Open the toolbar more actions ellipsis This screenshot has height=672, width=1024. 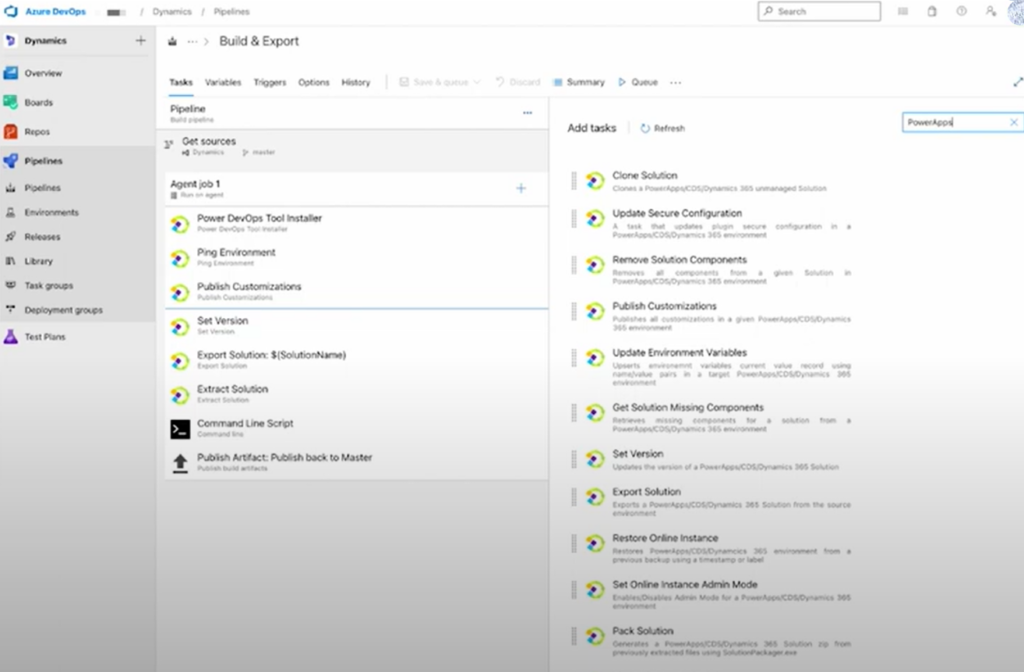pyautogui.click(x=676, y=82)
